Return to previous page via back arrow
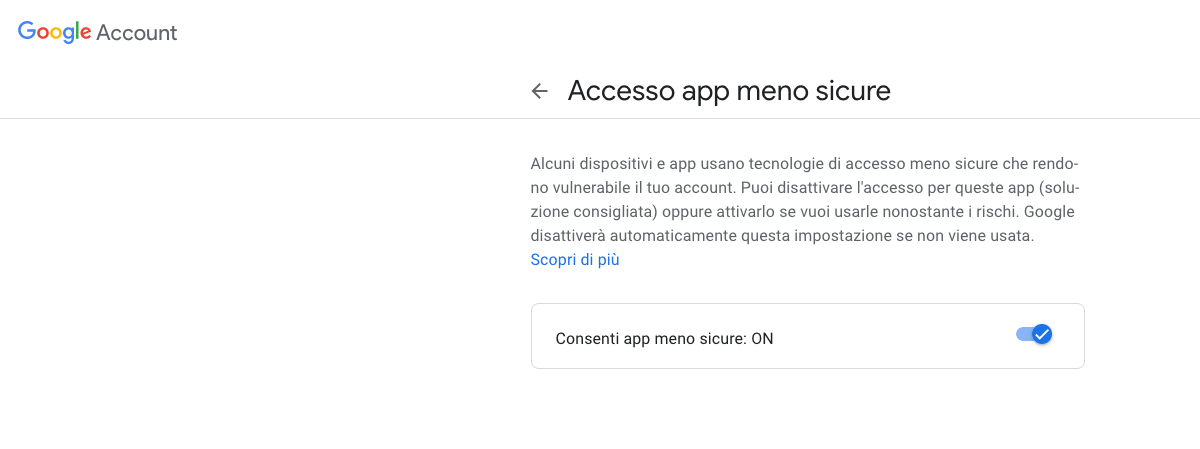The height and width of the screenshot is (449, 1200). tap(540, 91)
